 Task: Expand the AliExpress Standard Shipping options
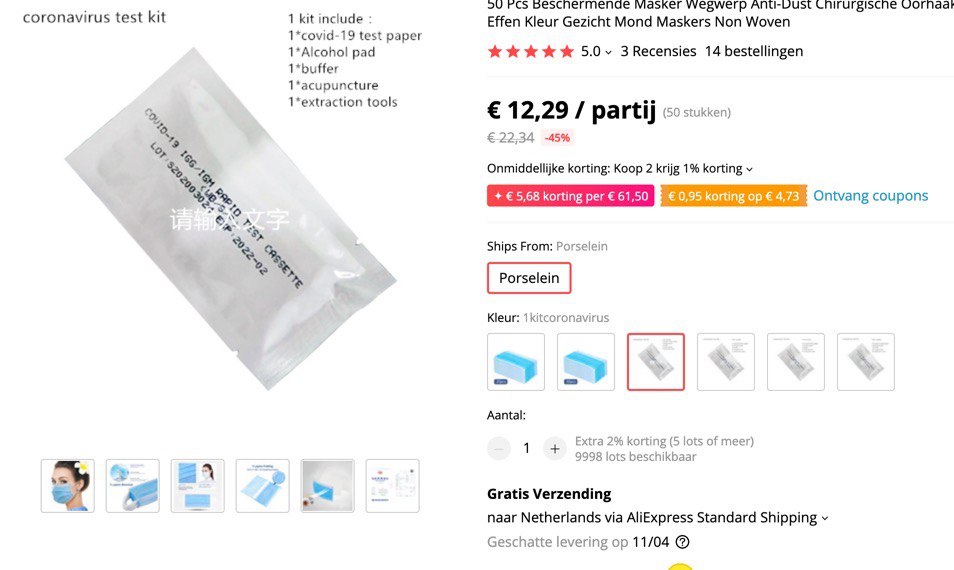pyautogui.click(x=825, y=518)
